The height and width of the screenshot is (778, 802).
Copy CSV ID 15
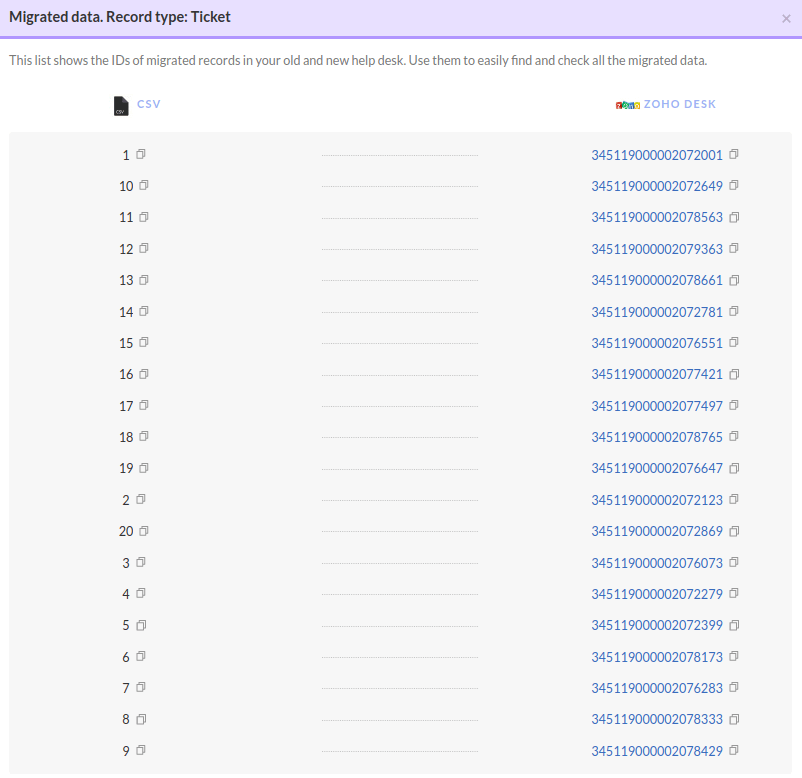click(x=144, y=342)
